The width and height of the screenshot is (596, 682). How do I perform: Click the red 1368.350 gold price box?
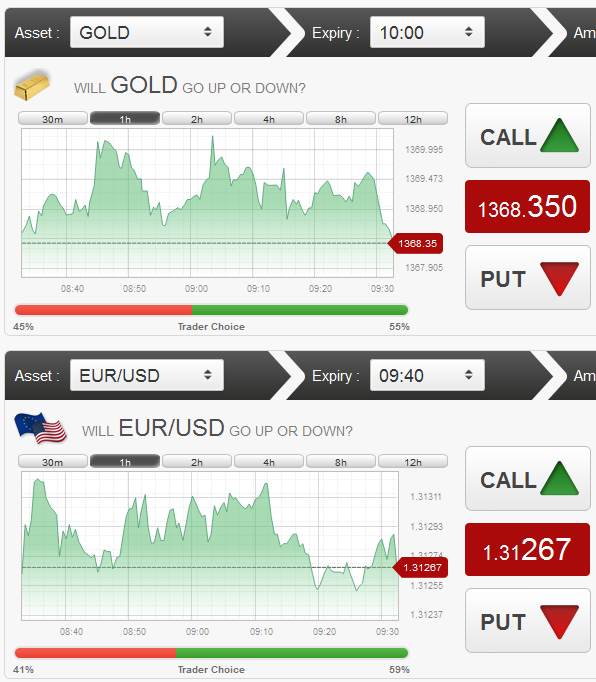(x=527, y=207)
